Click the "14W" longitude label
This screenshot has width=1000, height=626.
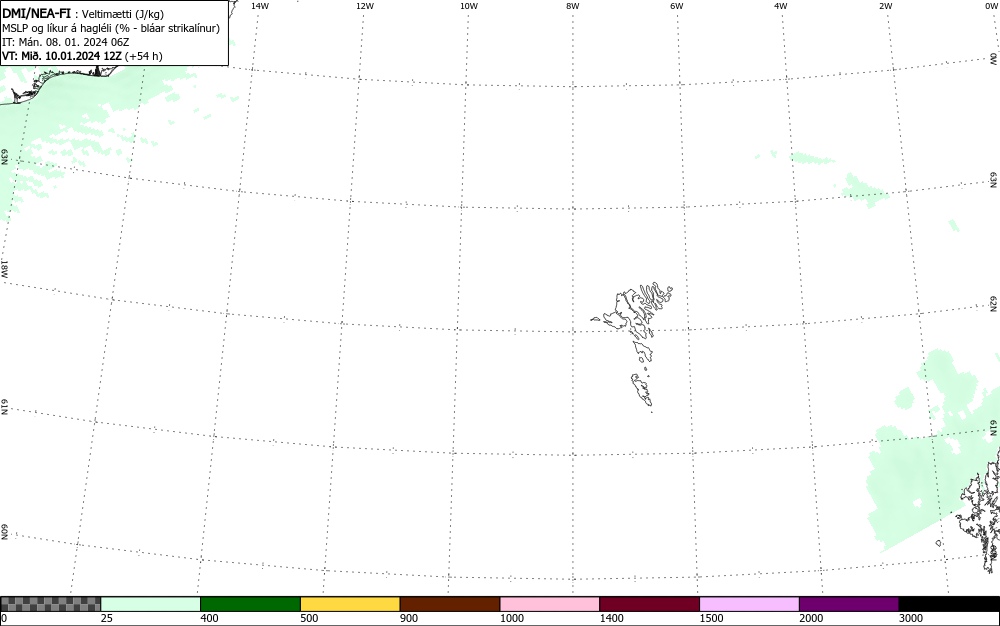[x=260, y=6]
